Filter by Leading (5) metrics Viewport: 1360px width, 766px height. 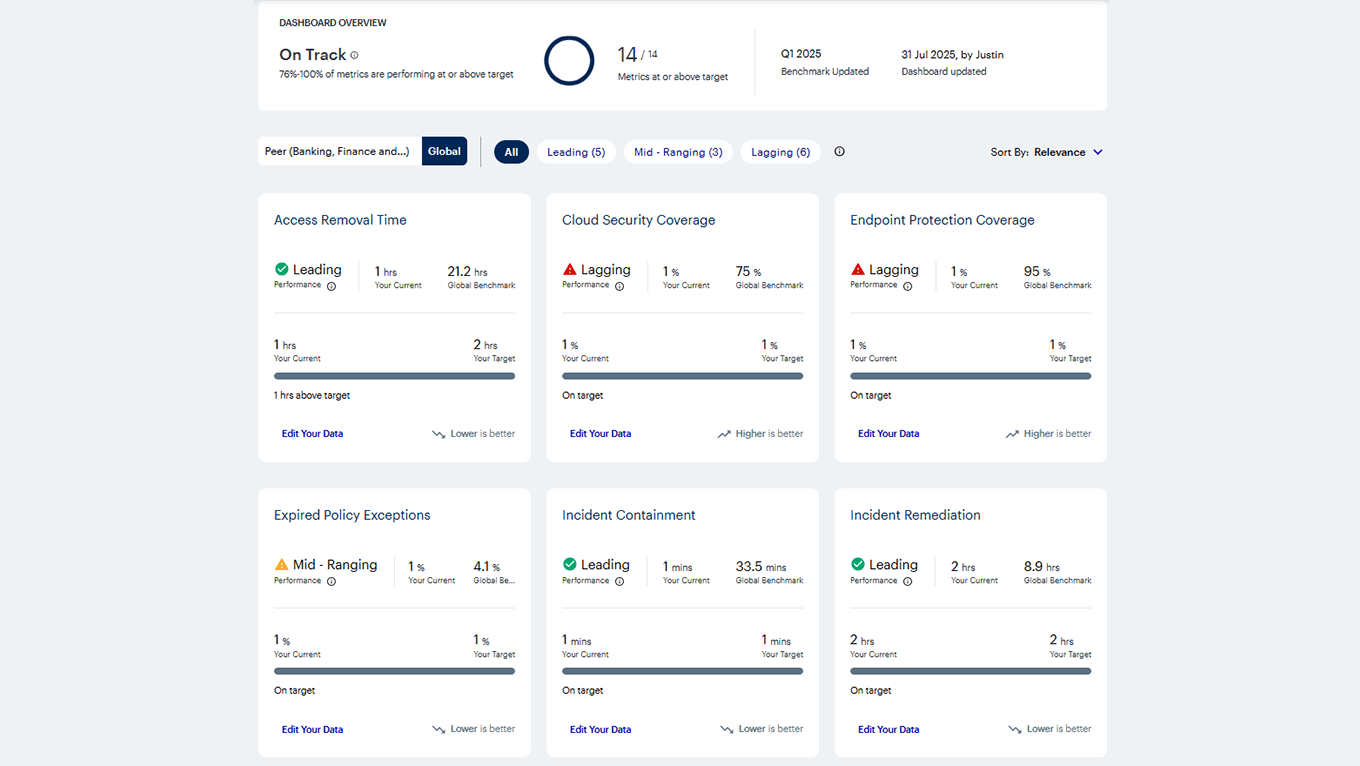575,152
